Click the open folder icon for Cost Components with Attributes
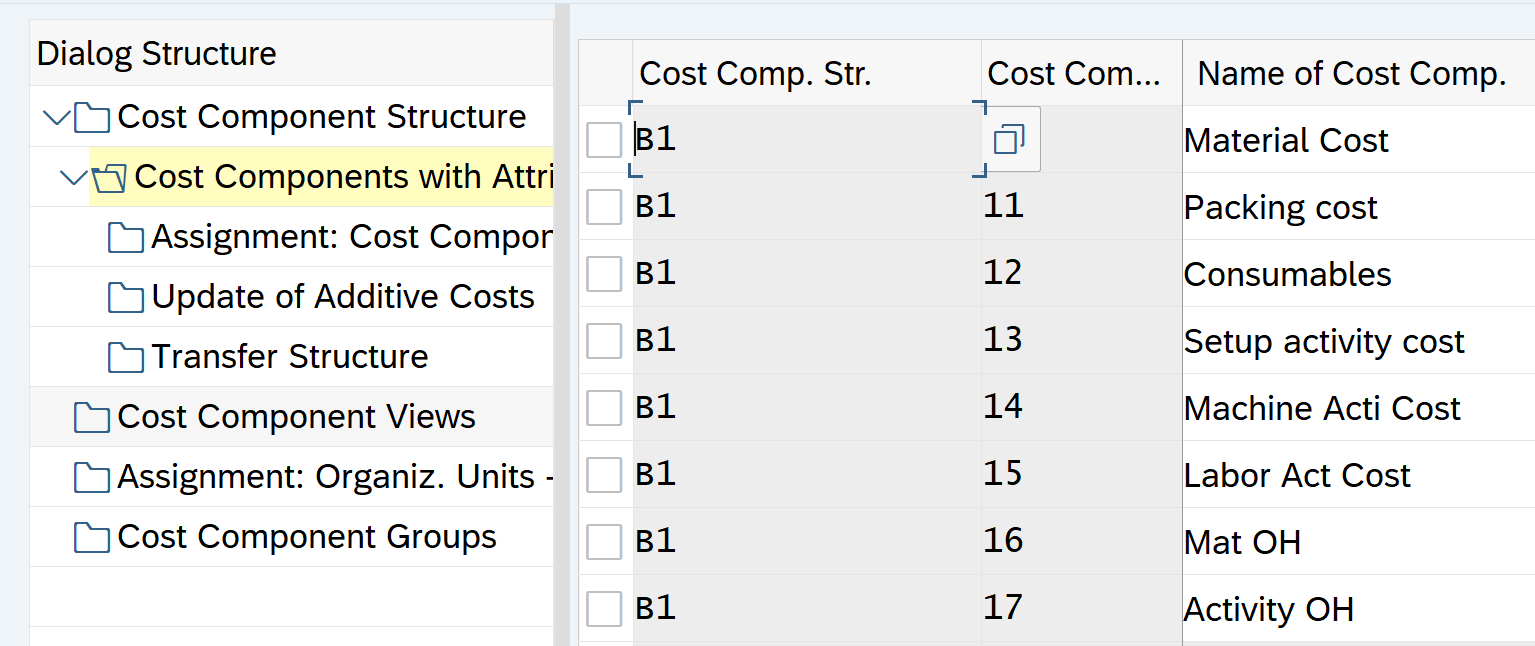1535x646 pixels. pyautogui.click(x=109, y=178)
